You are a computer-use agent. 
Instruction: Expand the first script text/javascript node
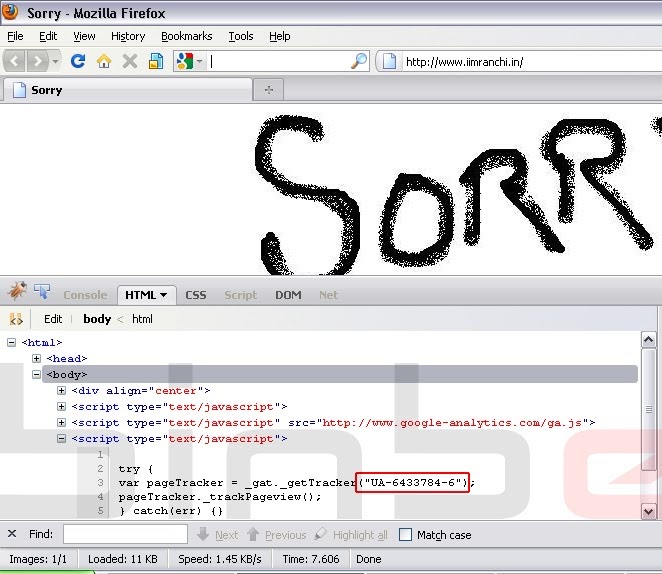[x=62, y=406]
